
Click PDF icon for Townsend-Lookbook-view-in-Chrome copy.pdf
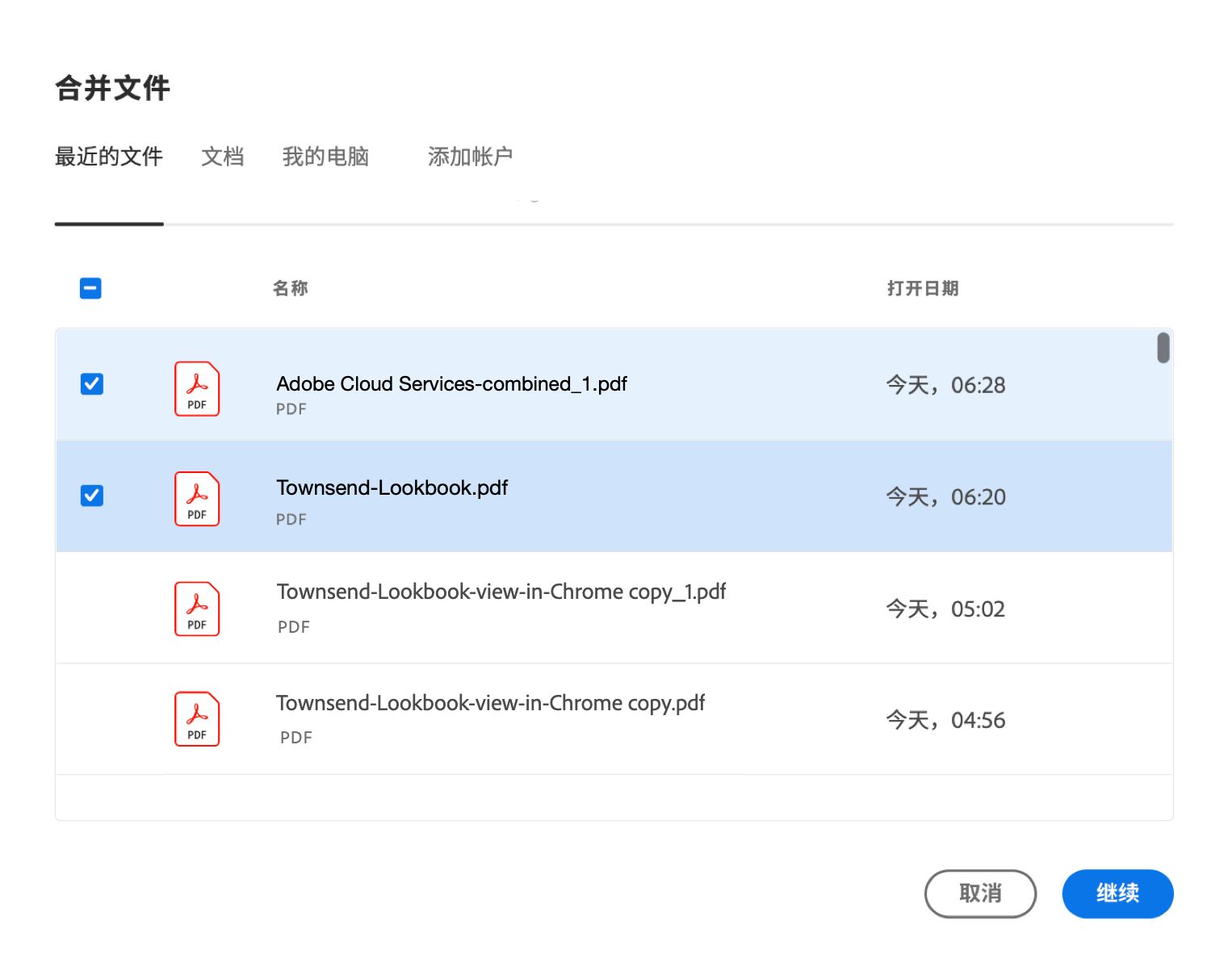[x=197, y=719]
